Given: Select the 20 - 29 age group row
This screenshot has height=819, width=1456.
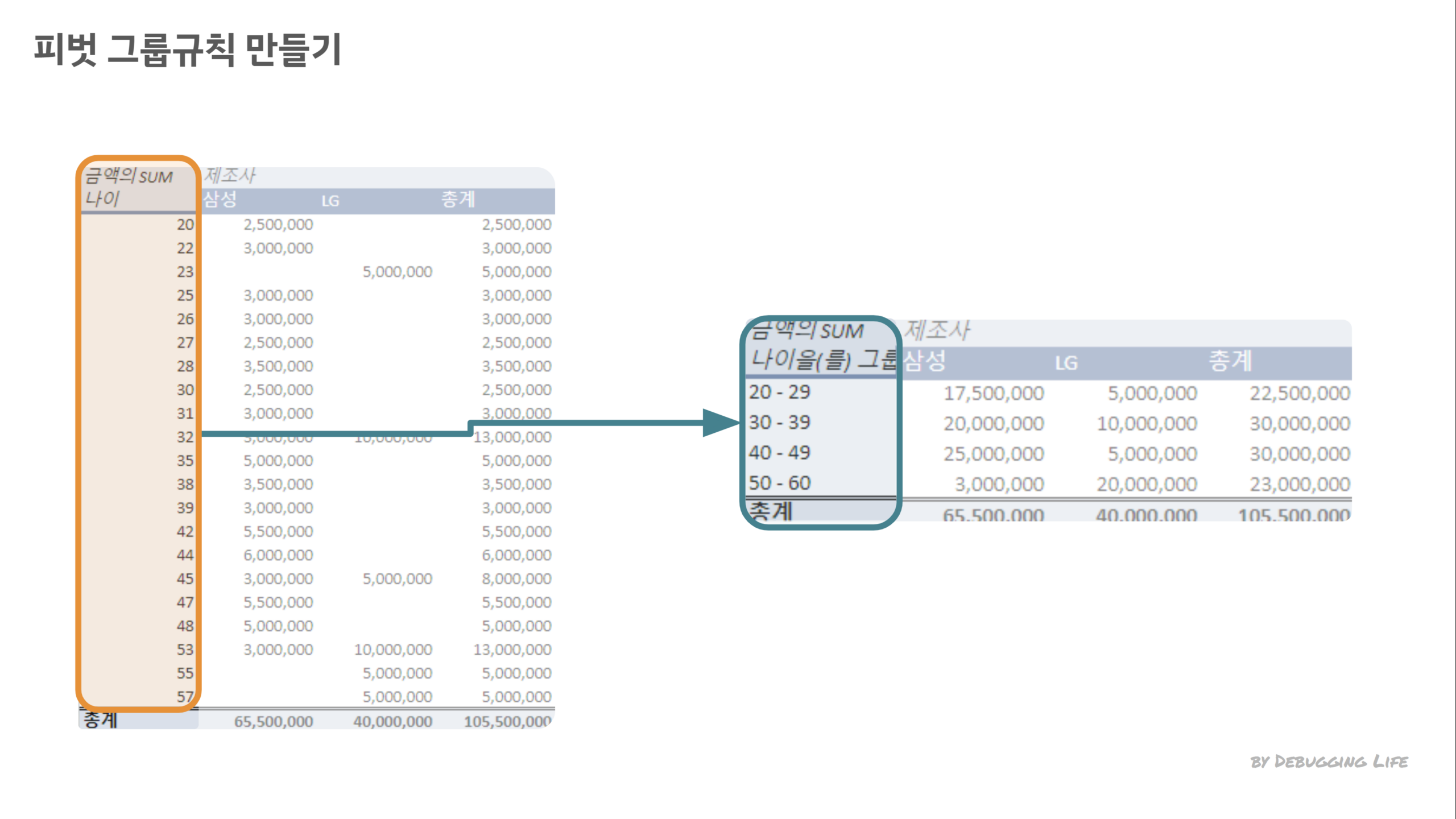Looking at the screenshot, I should click(x=779, y=392).
